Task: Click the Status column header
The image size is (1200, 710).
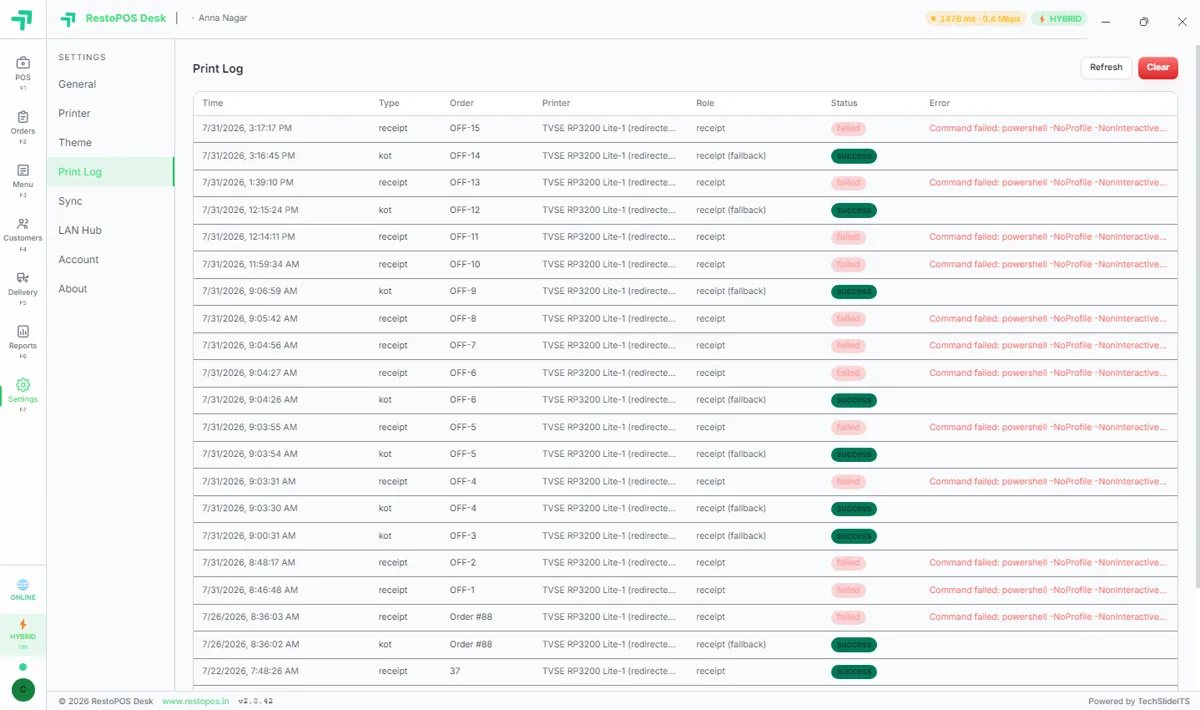Action: point(844,103)
